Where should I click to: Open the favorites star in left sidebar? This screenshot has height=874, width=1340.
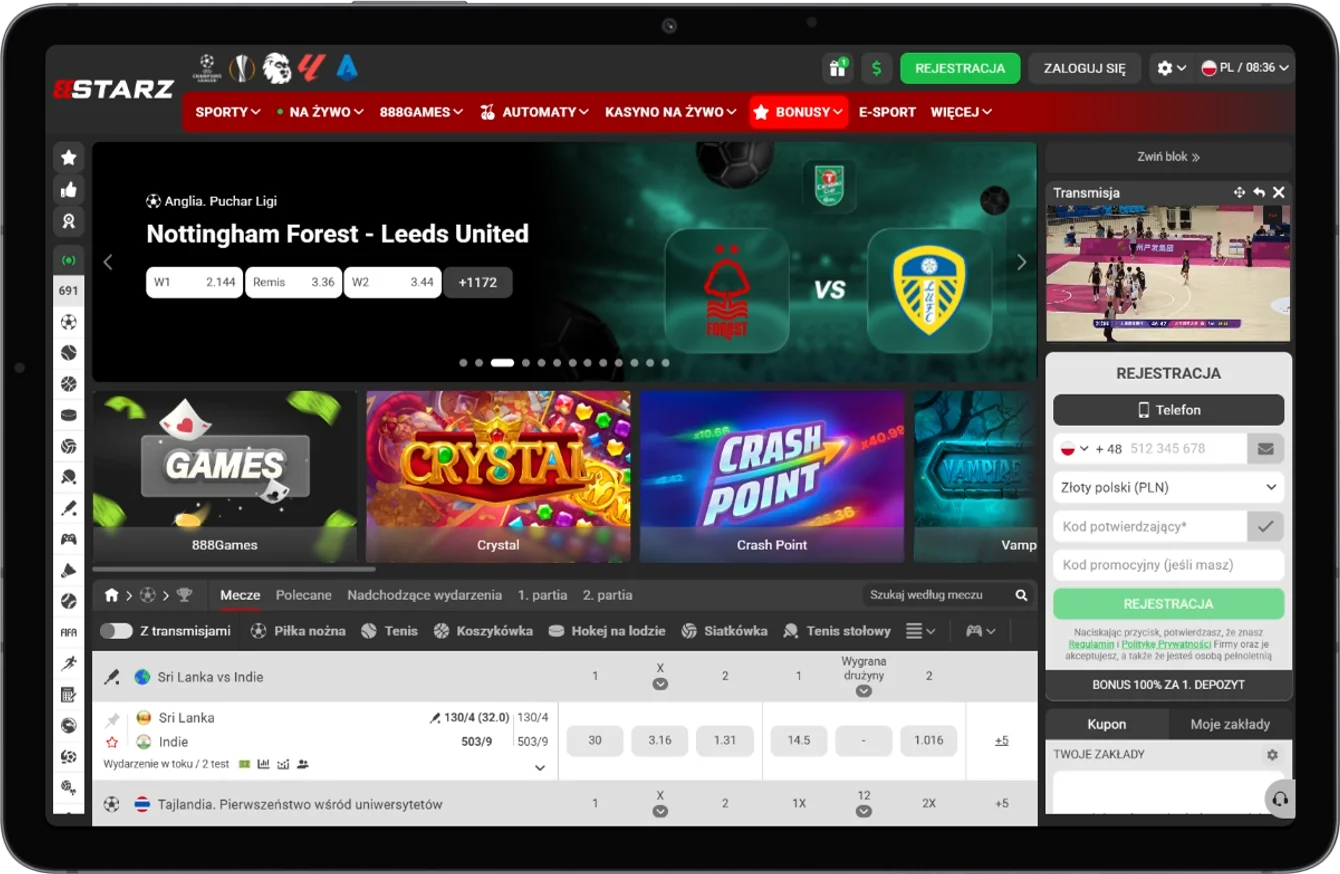[68, 157]
